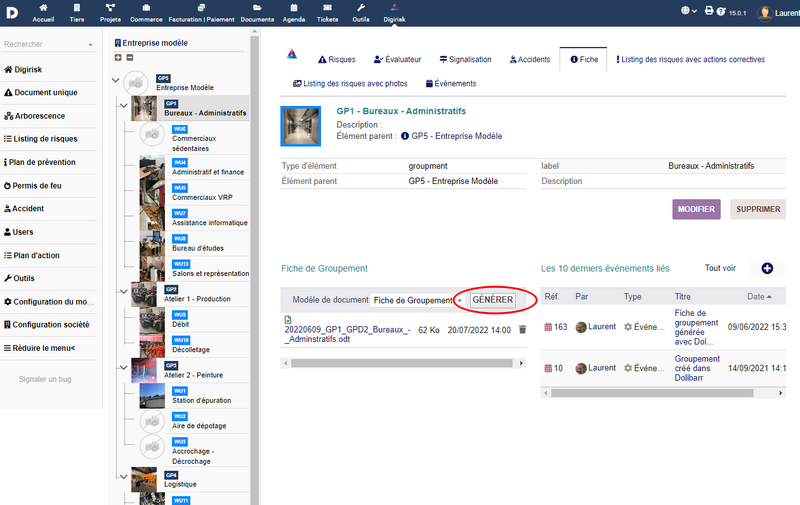The image size is (800, 505).
Task: Open 20220609_GP1_GPD2_Bureaux odt file link
Action: [x=347, y=334]
